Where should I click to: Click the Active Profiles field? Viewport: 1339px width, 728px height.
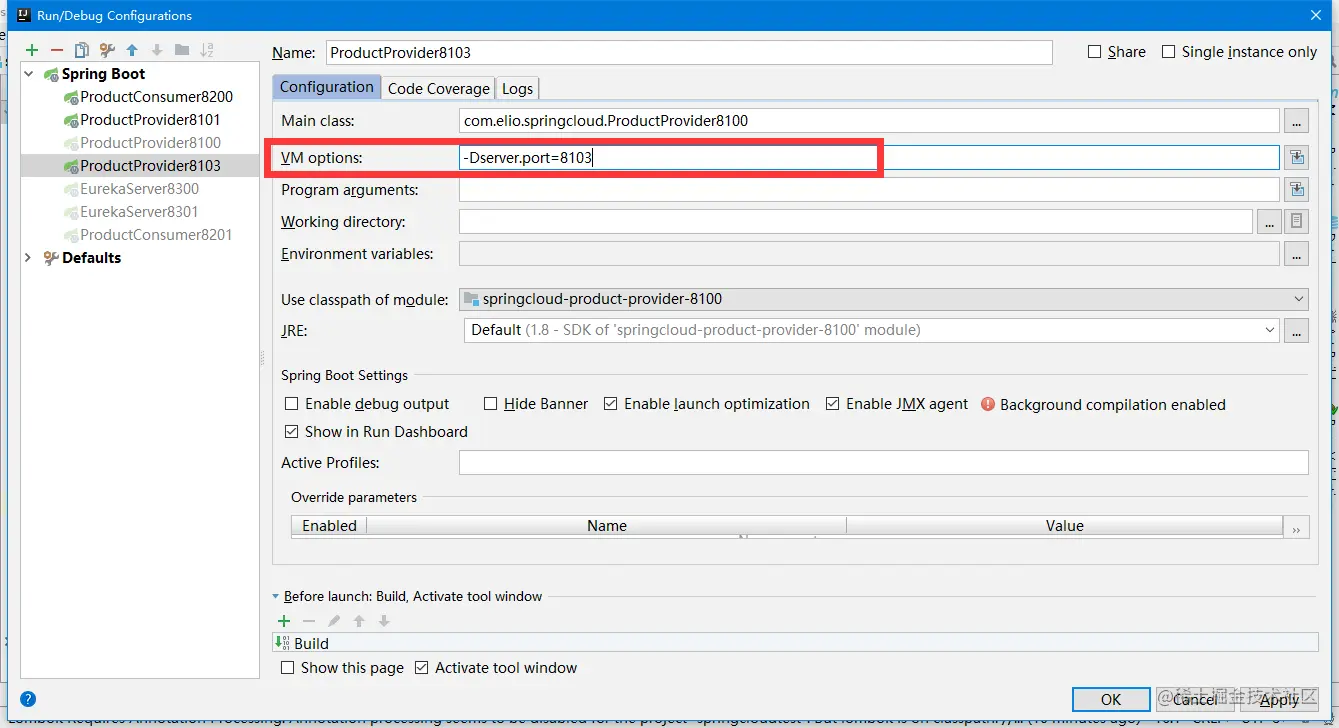(883, 463)
